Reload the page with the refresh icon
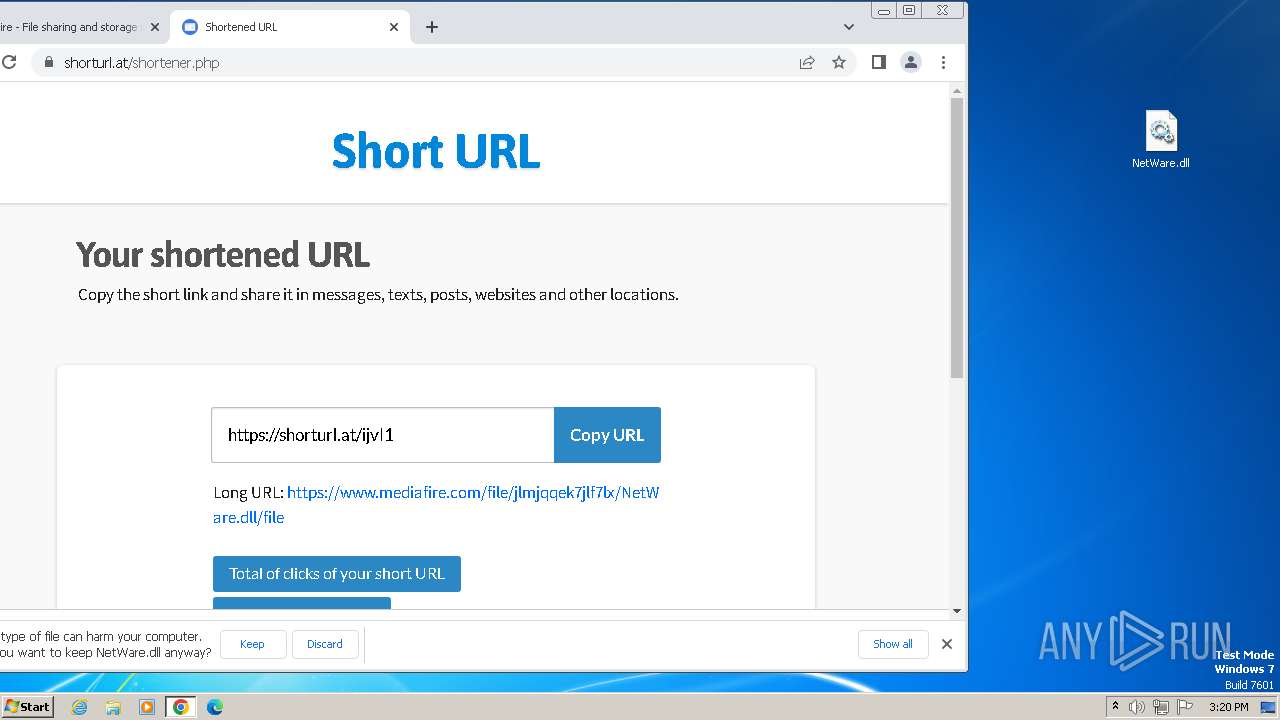 (8, 62)
